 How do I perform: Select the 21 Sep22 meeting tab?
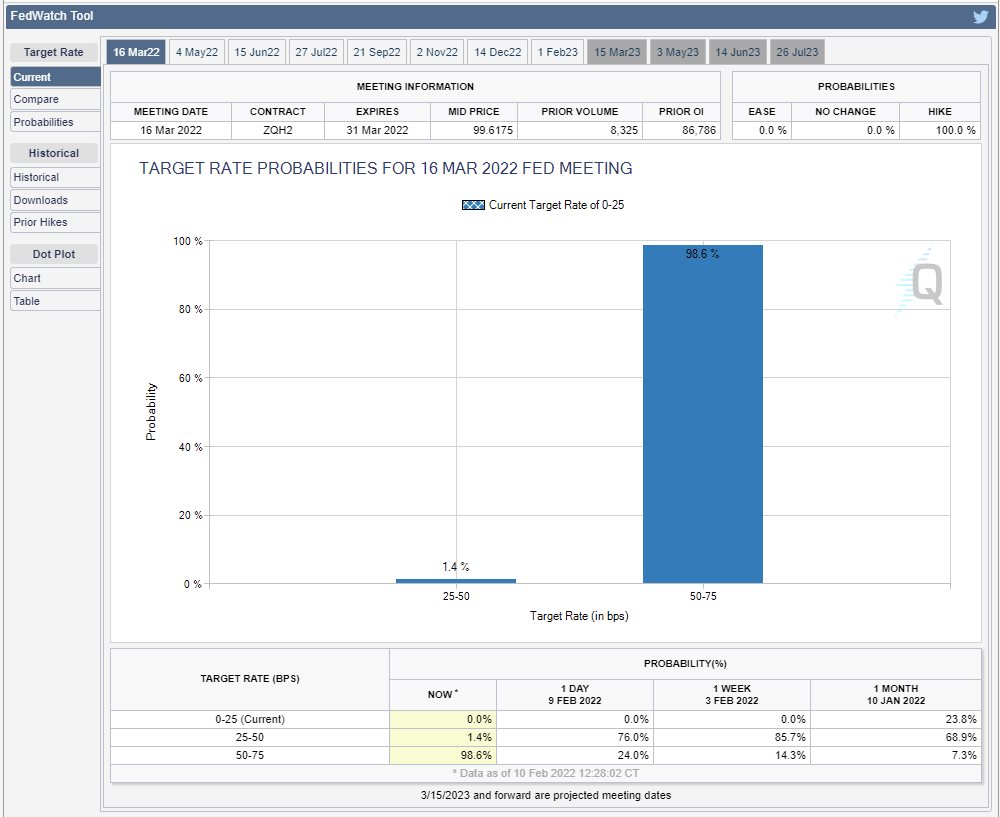(377, 52)
